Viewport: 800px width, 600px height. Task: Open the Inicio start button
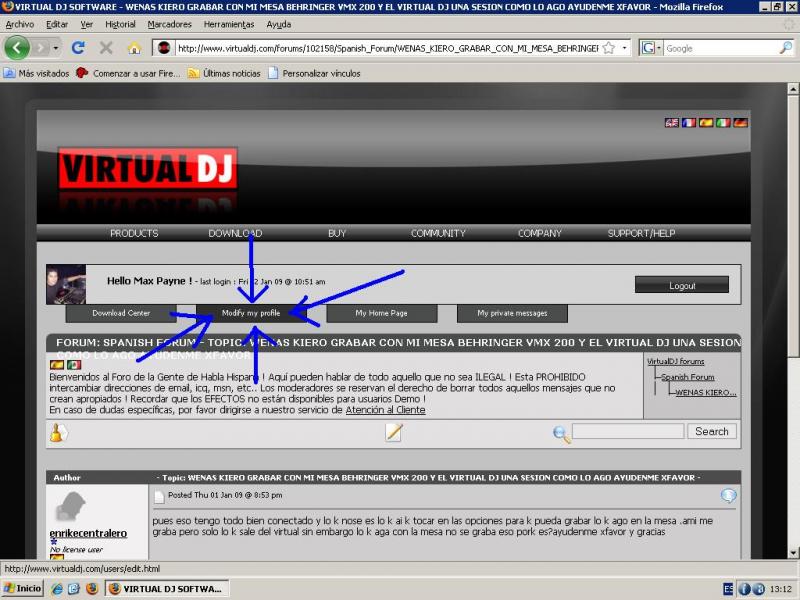(22, 589)
